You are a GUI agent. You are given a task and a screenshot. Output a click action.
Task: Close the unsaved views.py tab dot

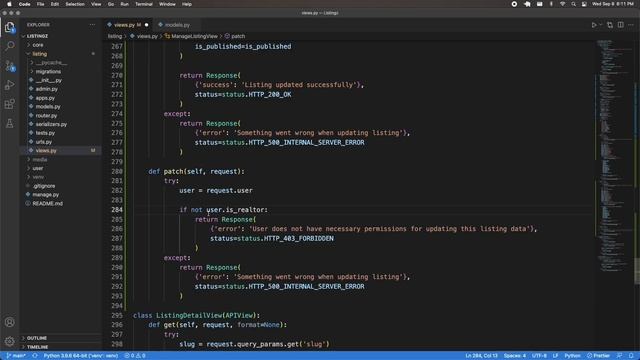[147, 25]
